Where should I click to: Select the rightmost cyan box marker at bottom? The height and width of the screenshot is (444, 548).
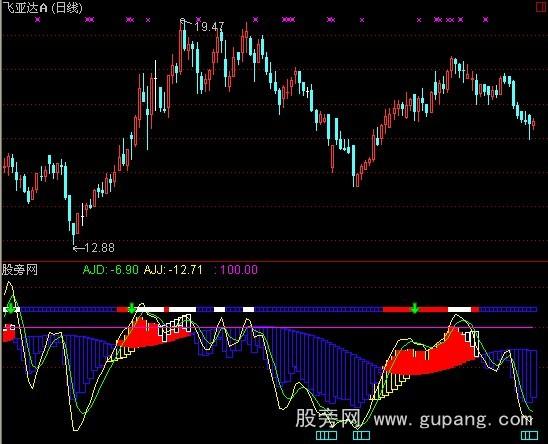coord(529,435)
